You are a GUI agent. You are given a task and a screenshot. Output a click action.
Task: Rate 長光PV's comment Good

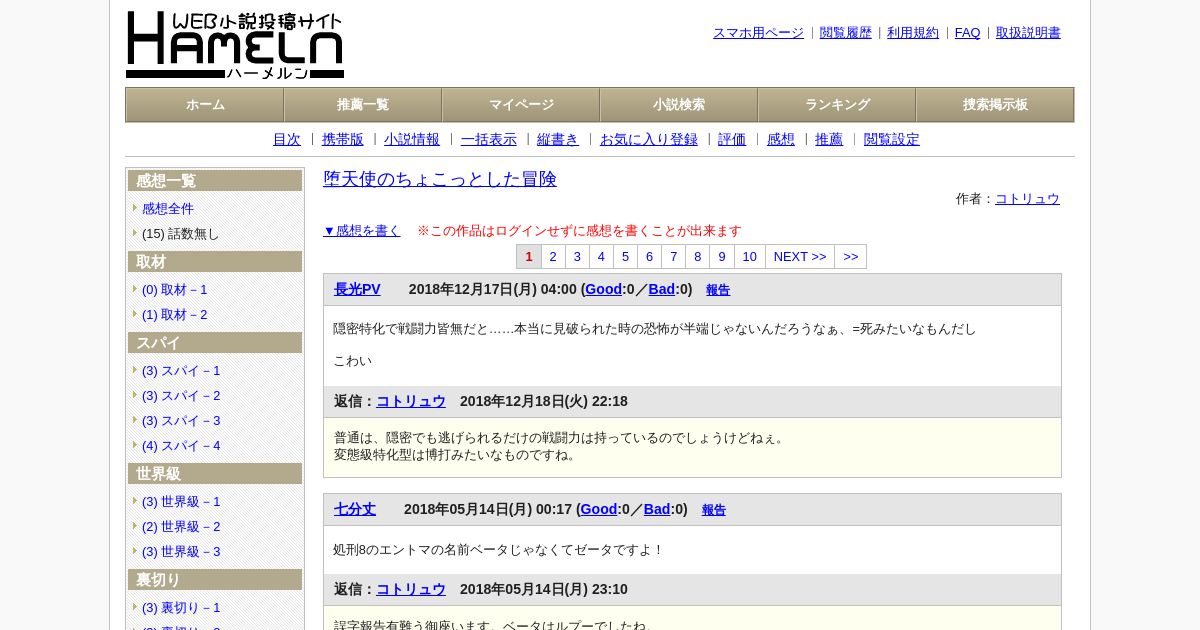[x=603, y=289]
